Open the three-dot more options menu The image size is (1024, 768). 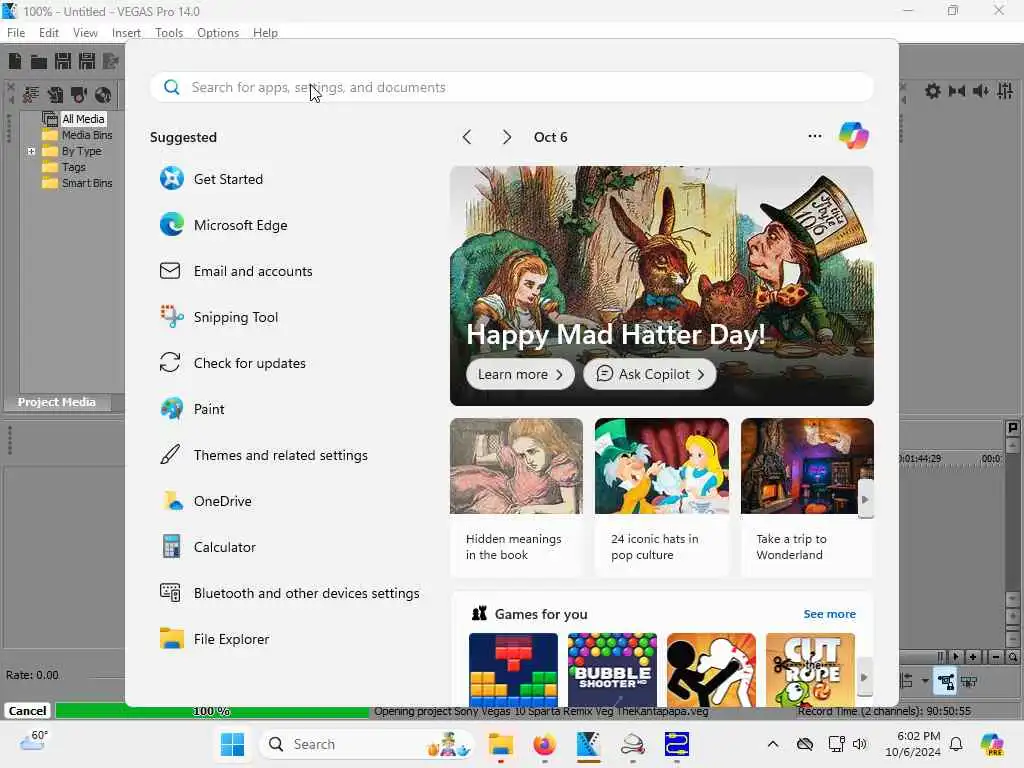pos(814,136)
